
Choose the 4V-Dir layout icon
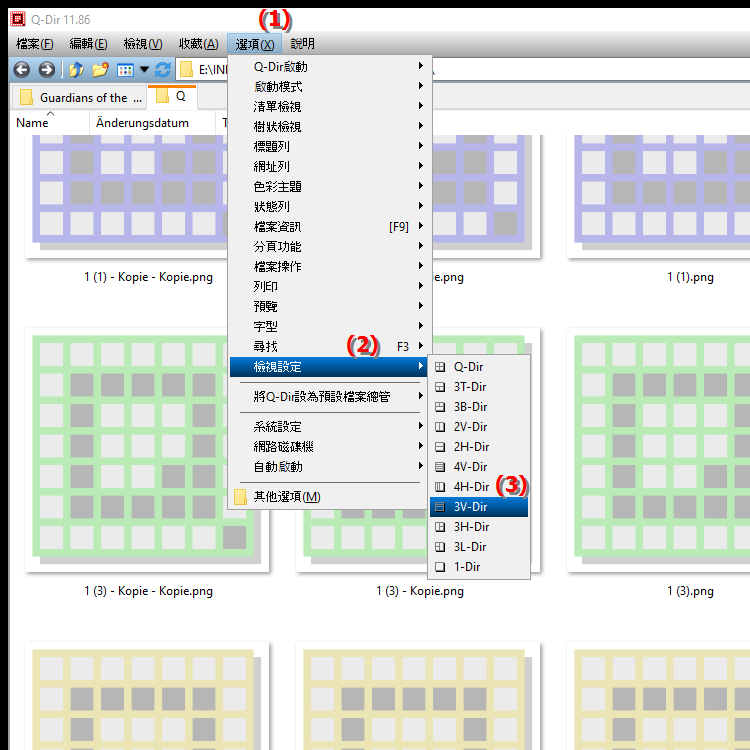coord(440,467)
